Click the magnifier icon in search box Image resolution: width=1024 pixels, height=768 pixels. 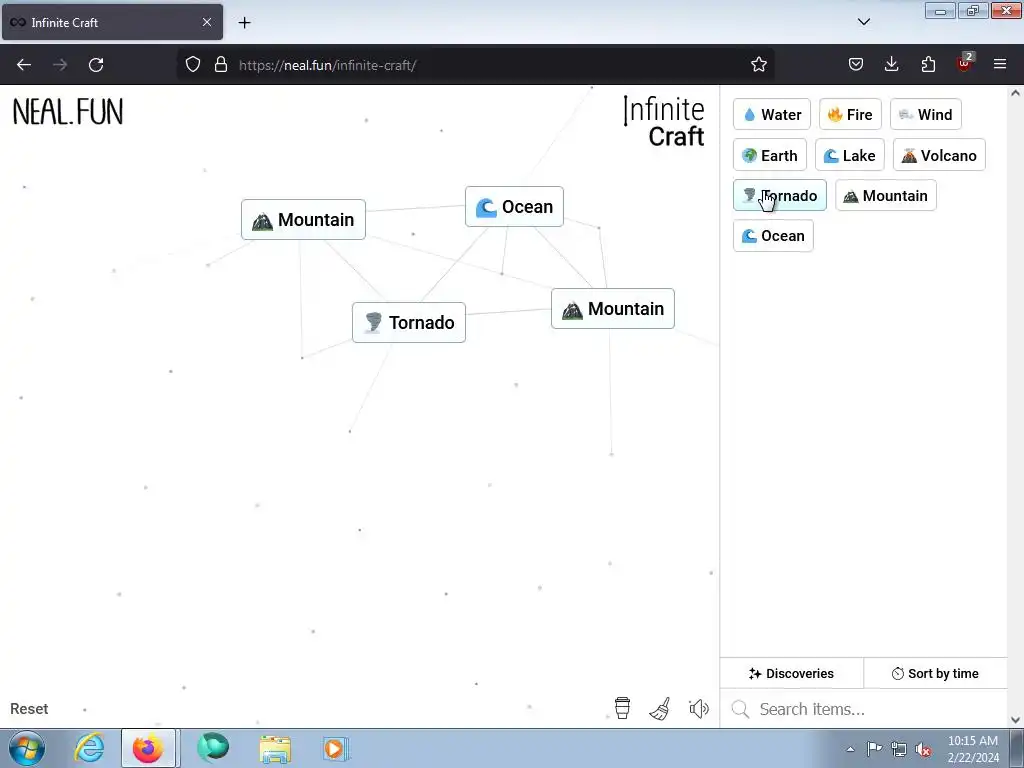[740, 709]
